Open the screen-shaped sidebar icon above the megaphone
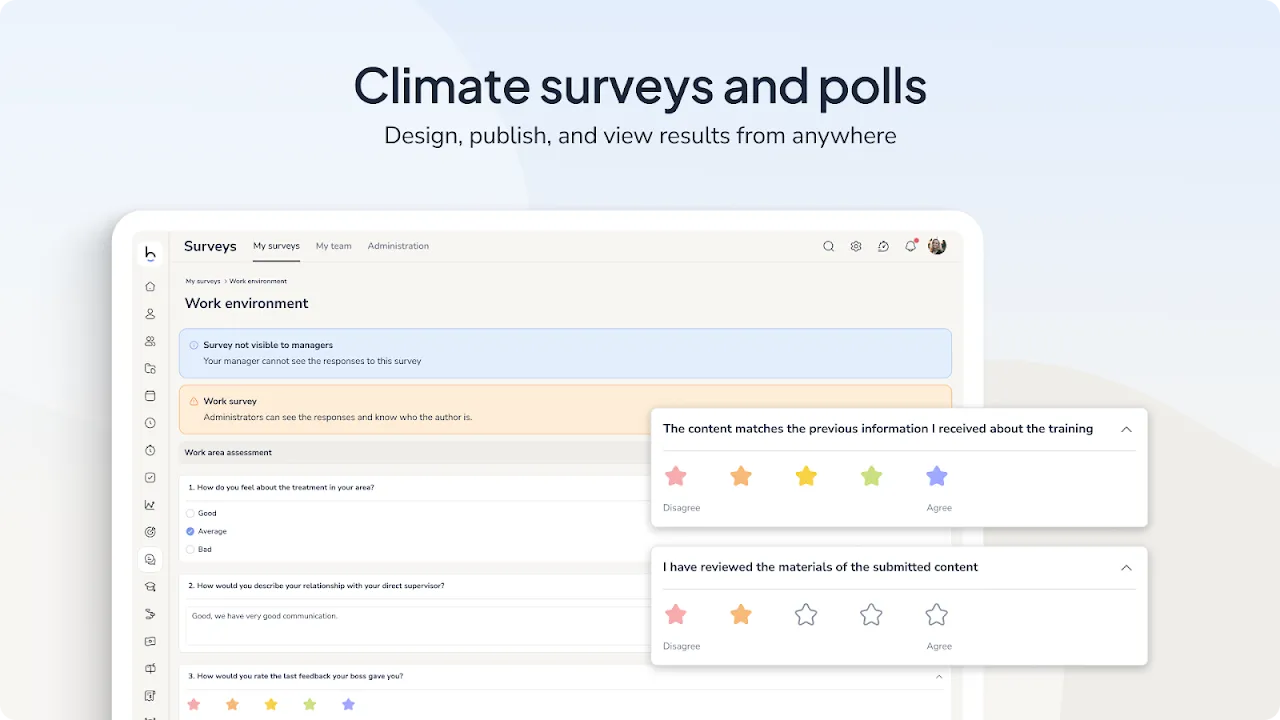This screenshot has width=1280, height=720. pos(150,641)
